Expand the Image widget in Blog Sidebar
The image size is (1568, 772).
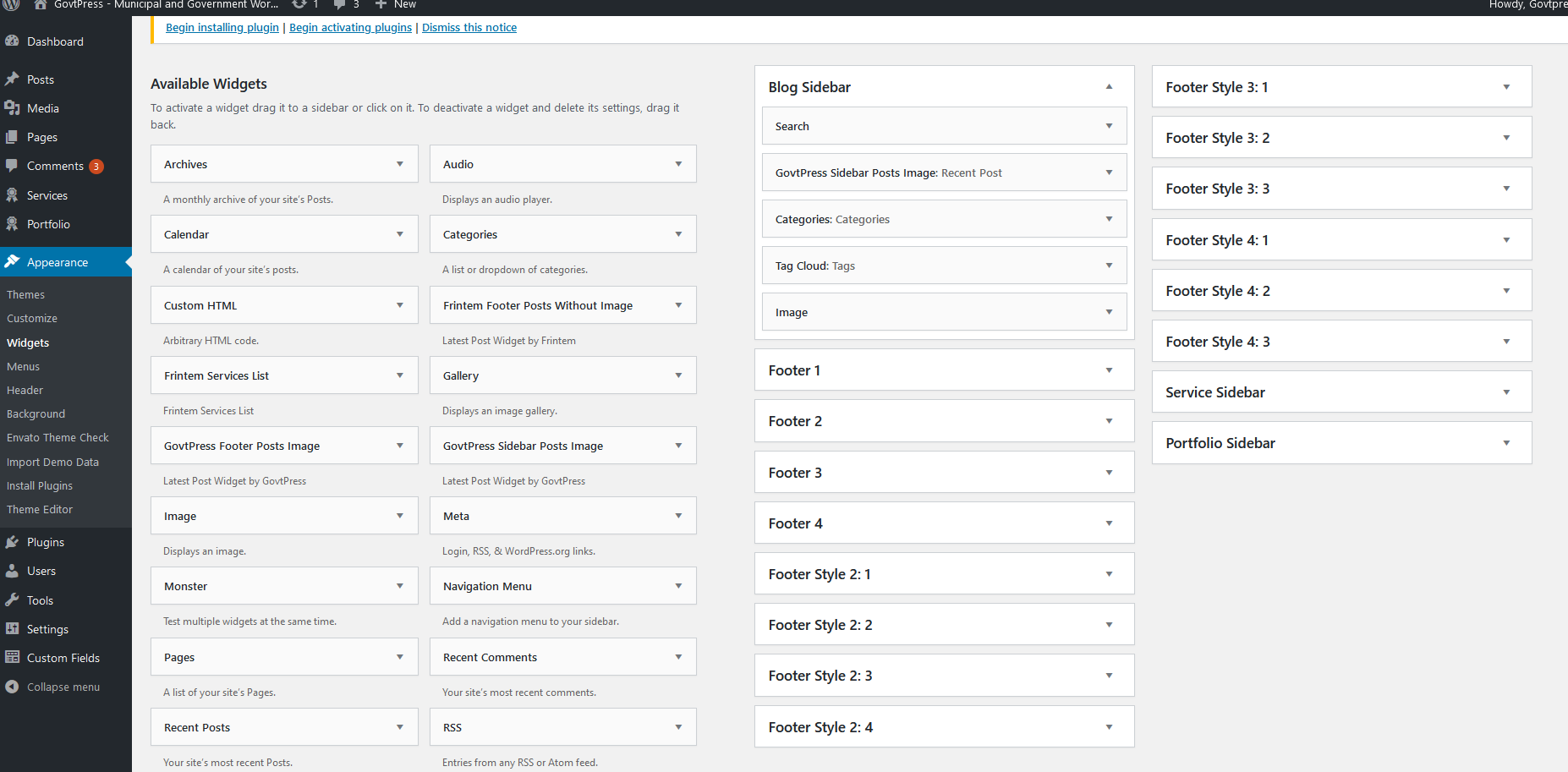coord(1109,312)
